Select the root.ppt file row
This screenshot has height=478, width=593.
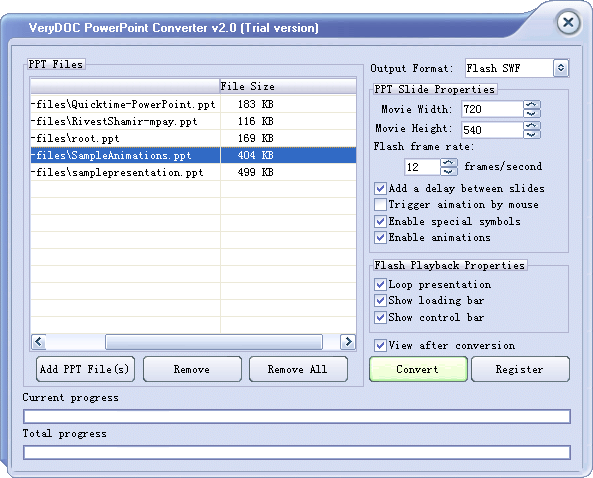pos(193,138)
